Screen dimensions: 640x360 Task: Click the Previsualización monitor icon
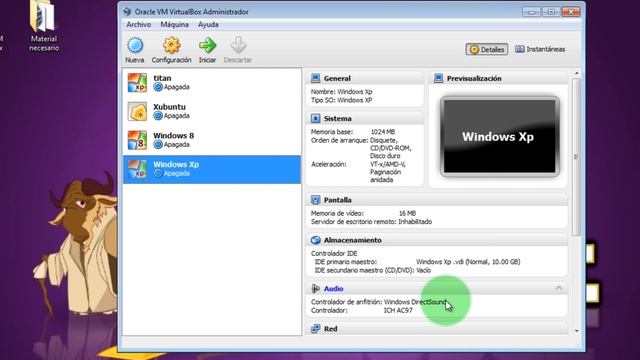click(438, 78)
